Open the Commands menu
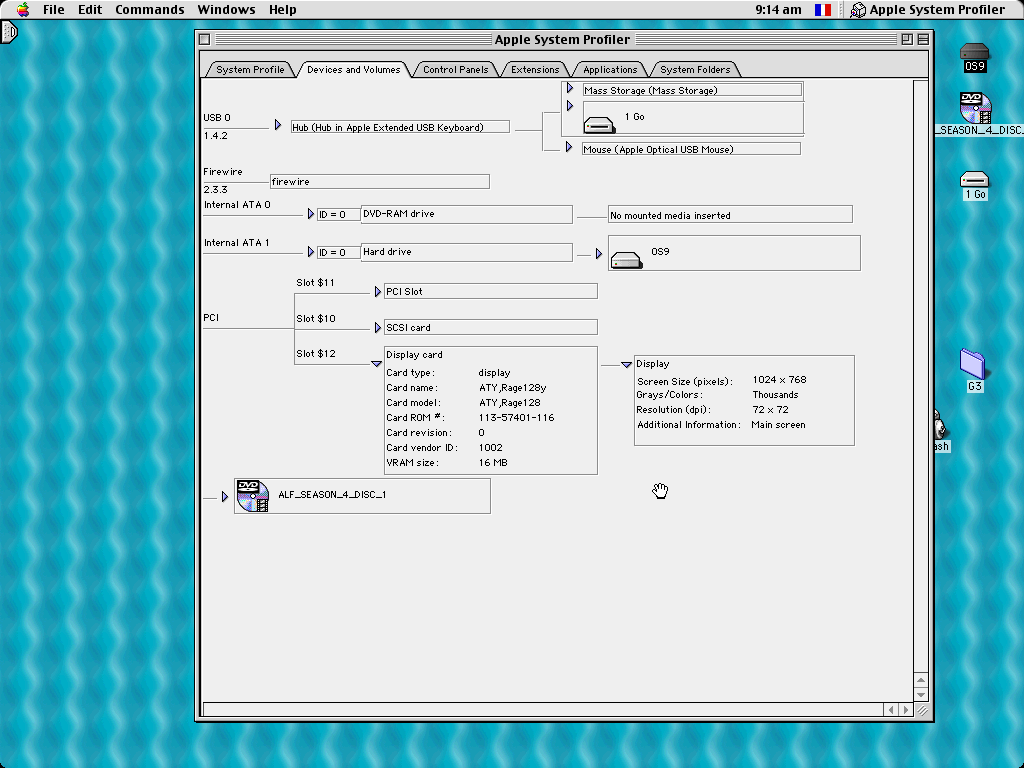The width and height of the screenshot is (1024, 768). (x=150, y=9)
